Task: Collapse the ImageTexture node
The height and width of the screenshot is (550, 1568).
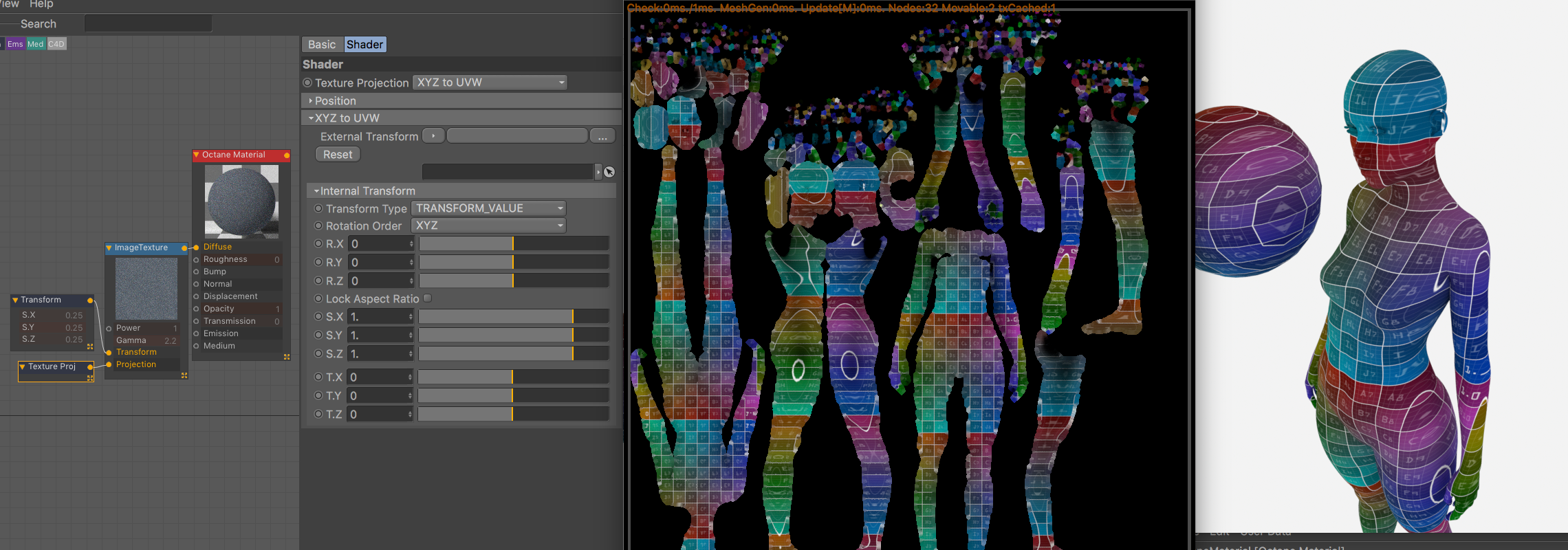Action: click(x=109, y=248)
